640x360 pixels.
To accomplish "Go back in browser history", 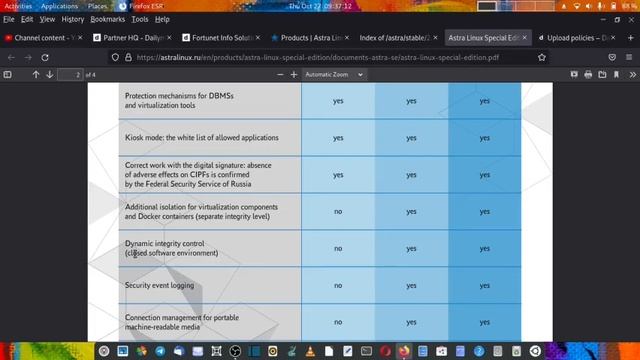I will tap(11, 58).
